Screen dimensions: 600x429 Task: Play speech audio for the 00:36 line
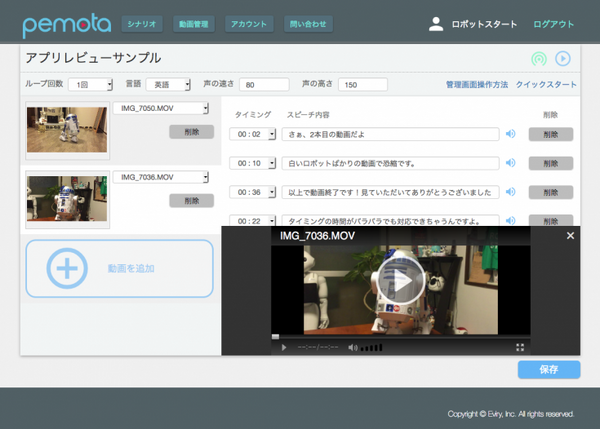click(x=510, y=192)
